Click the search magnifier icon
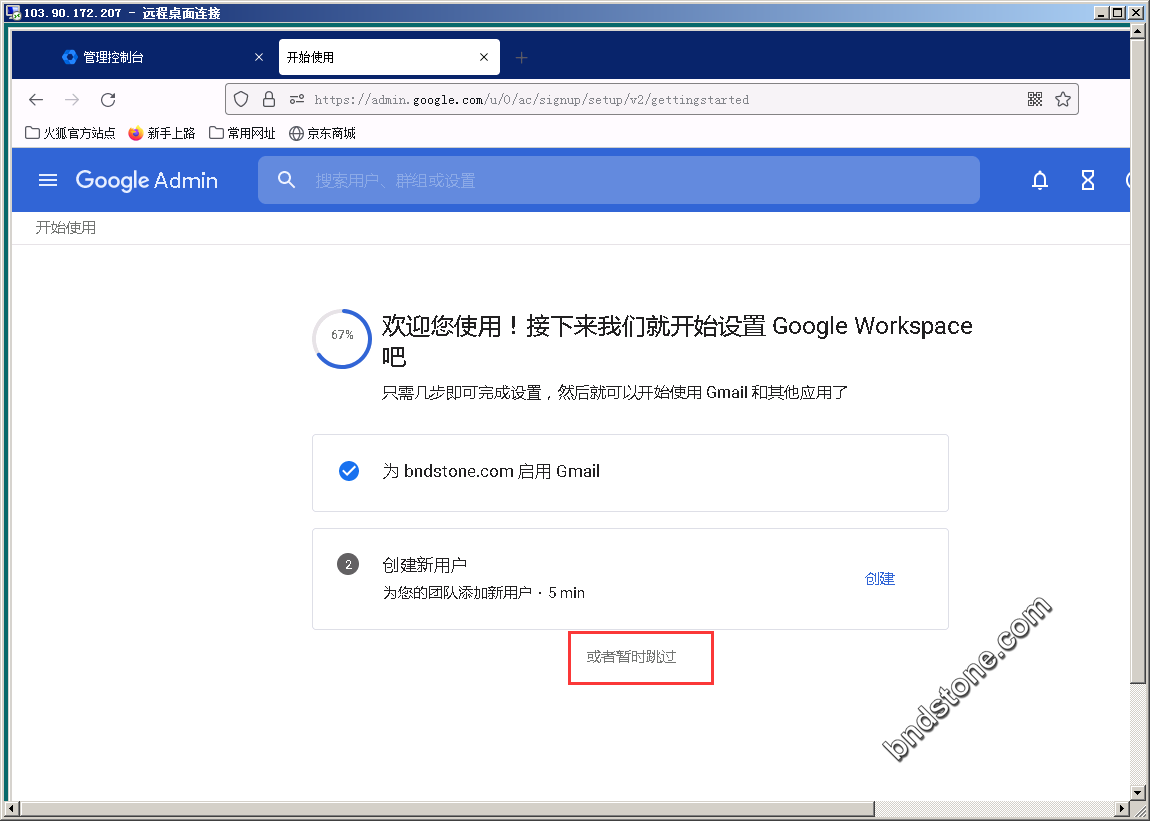Viewport: 1150px width, 821px height. click(x=286, y=180)
